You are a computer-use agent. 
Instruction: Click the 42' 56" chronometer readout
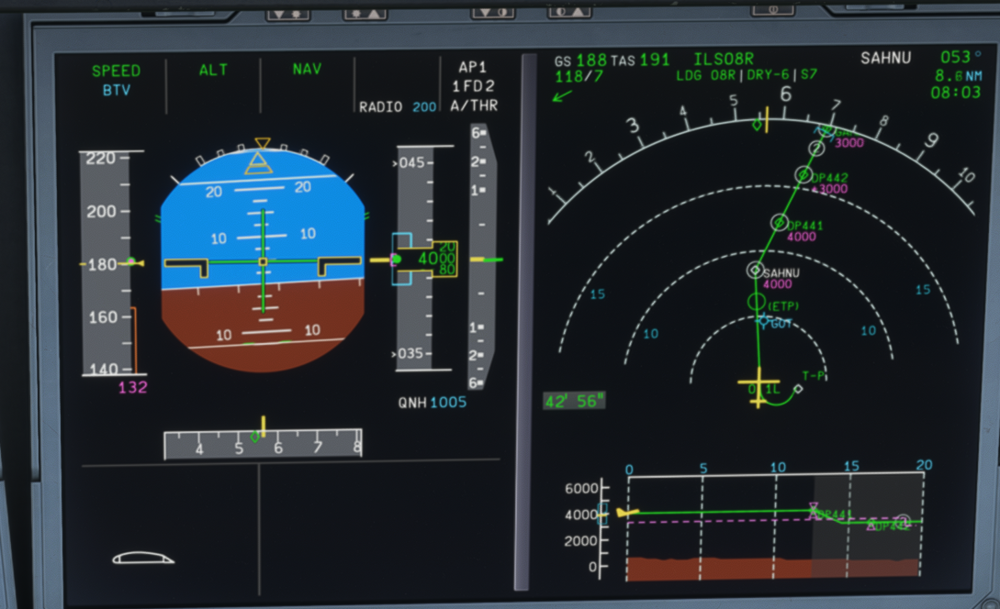(x=573, y=401)
